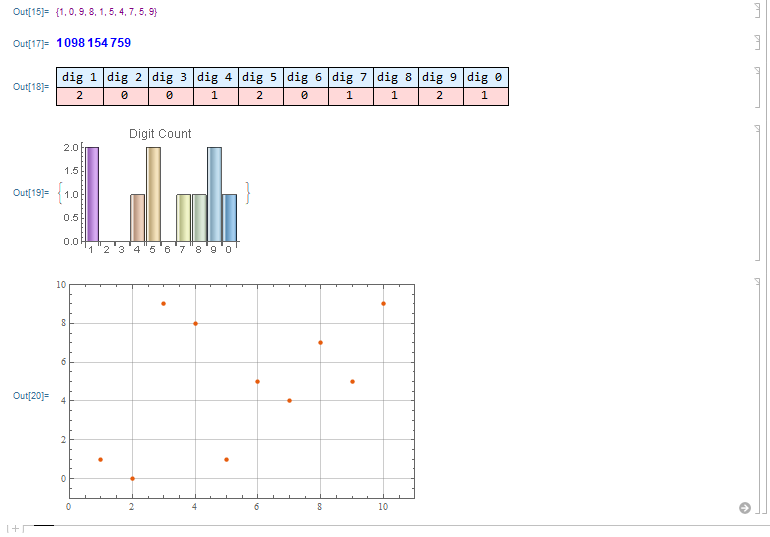Click the 'dig 6' header cell
Image resolution: width=770 pixels, height=537 pixels.
coord(305,78)
